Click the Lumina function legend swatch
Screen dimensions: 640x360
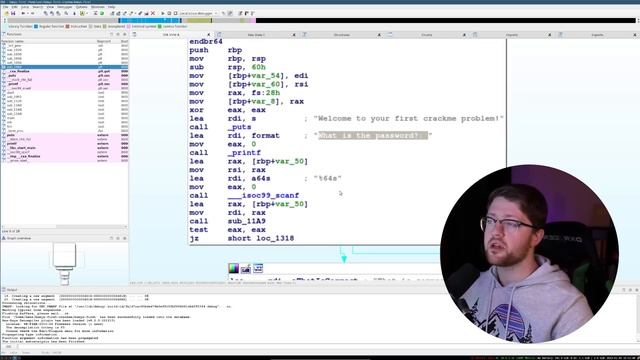click(x=160, y=27)
